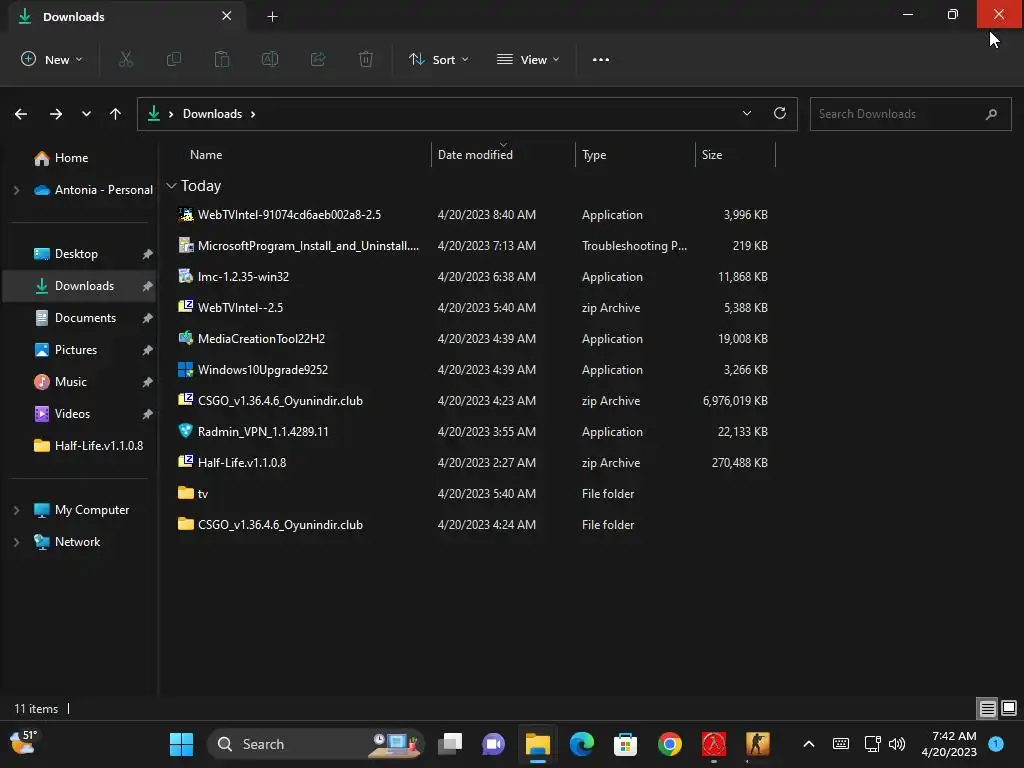
Task: Open the New item dropdown
Action: (52, 59)
